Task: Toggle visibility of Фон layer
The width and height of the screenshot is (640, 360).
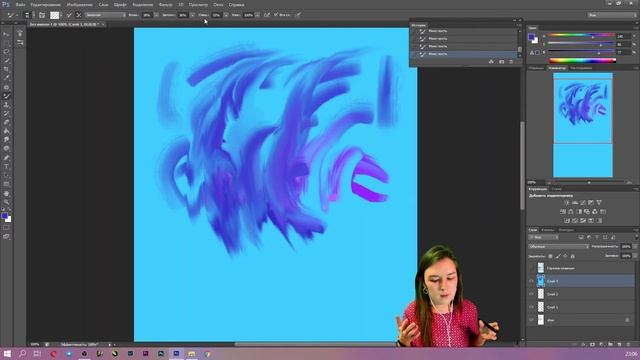Action: point(531,320)
